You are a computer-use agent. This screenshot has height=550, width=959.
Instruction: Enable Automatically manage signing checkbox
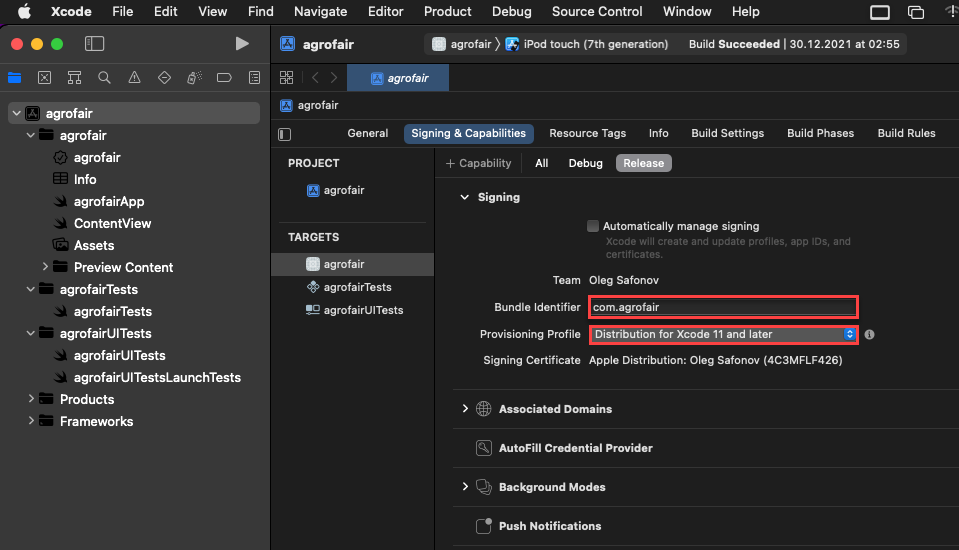pyautogui.click(x=593, y=226)
